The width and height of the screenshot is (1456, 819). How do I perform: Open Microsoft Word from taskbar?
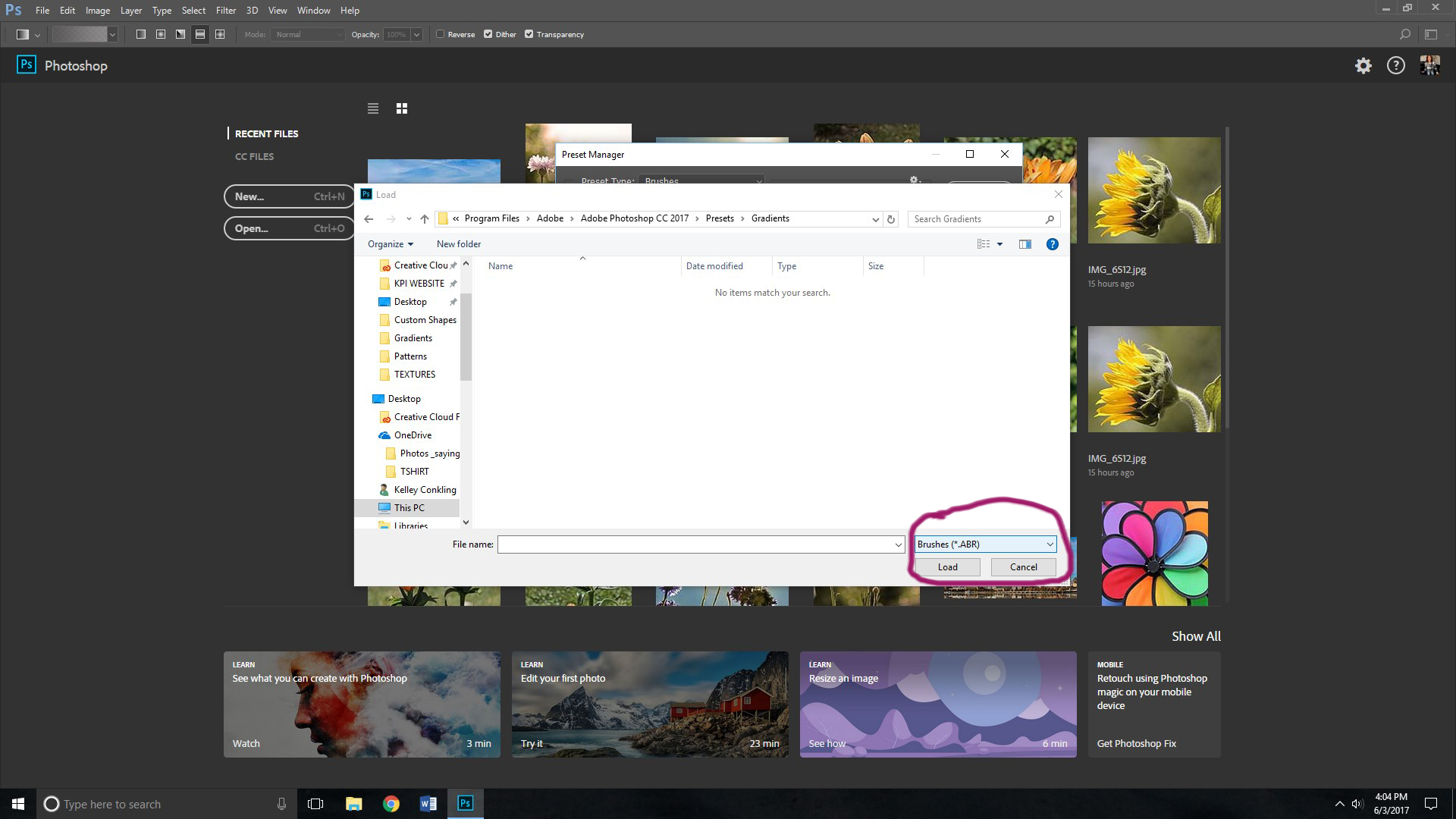click(428, 804)
